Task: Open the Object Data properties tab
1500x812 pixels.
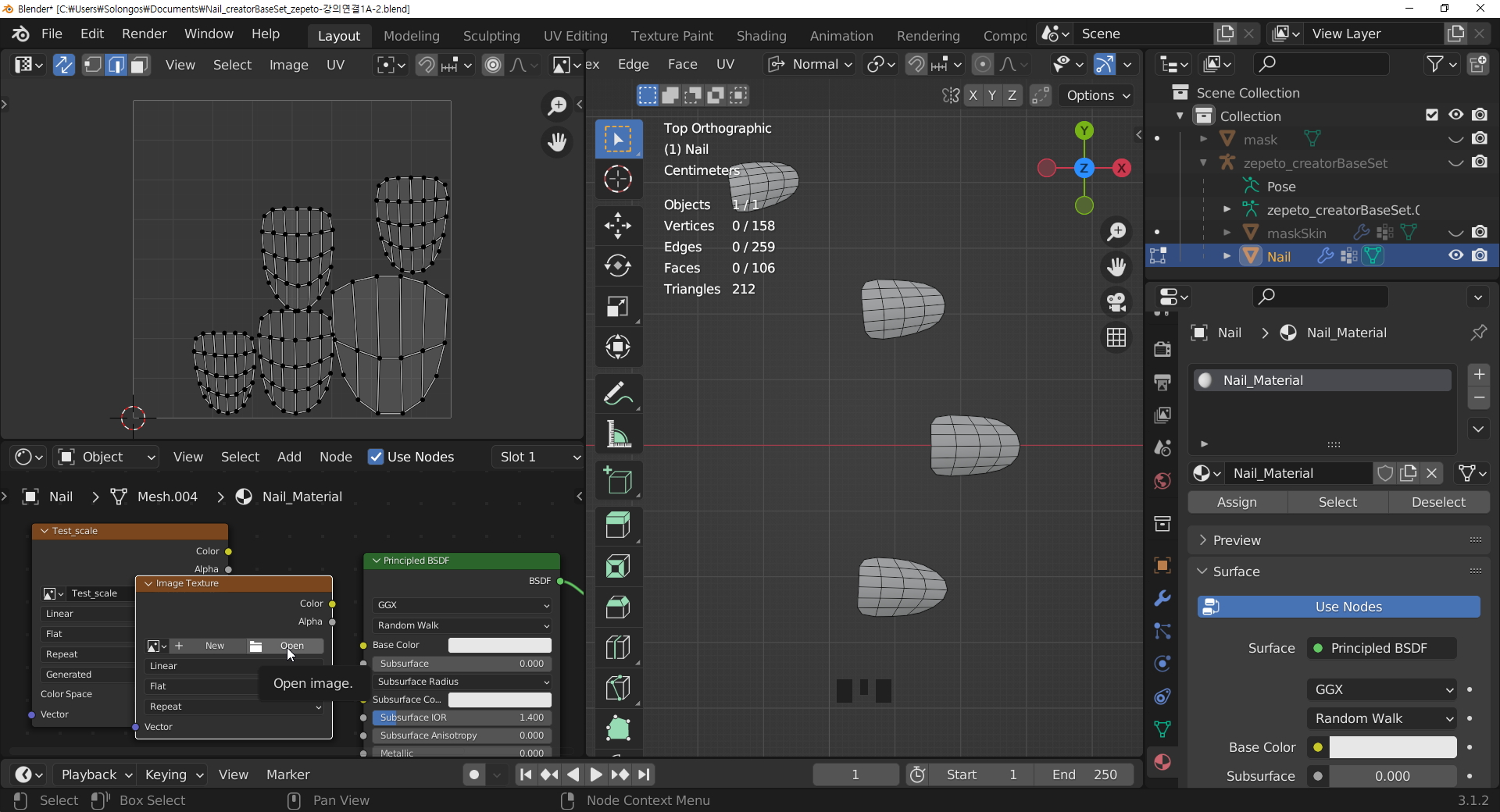Action: (1162, 729)
